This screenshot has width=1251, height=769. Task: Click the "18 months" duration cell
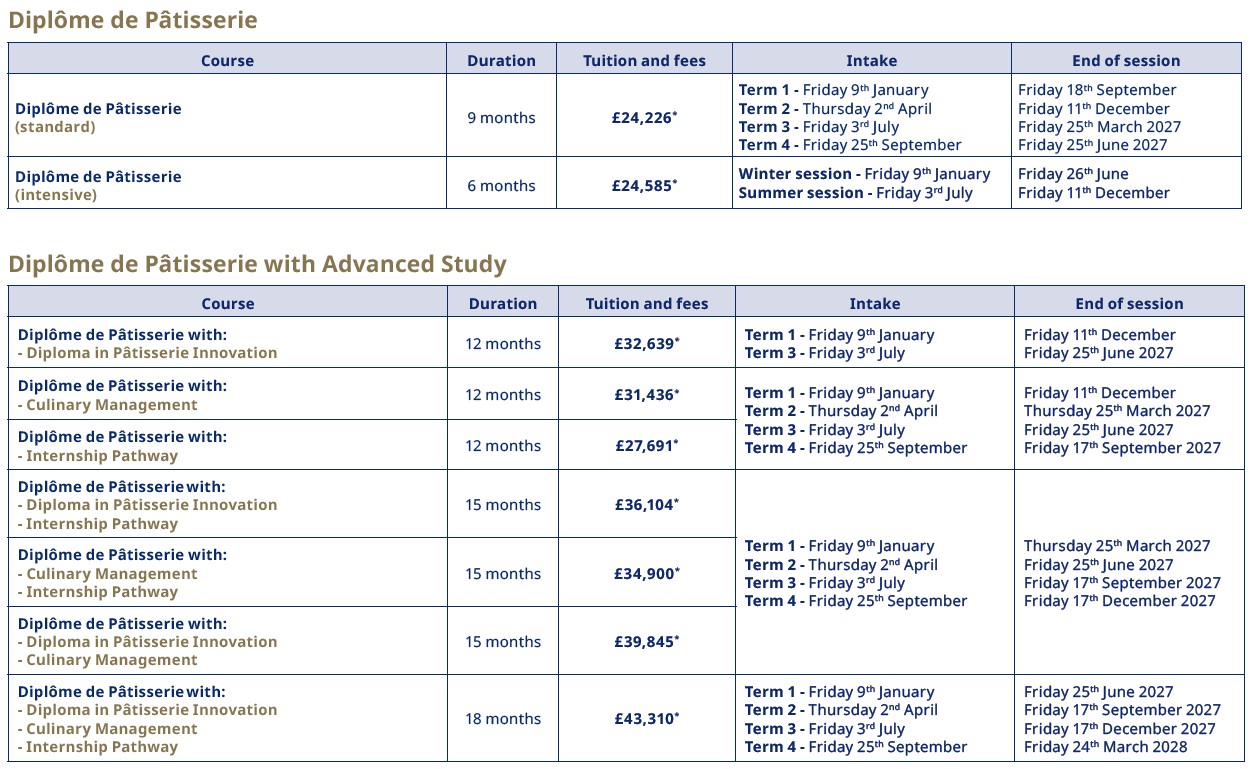pyautogui.click(x=503, y=718)
